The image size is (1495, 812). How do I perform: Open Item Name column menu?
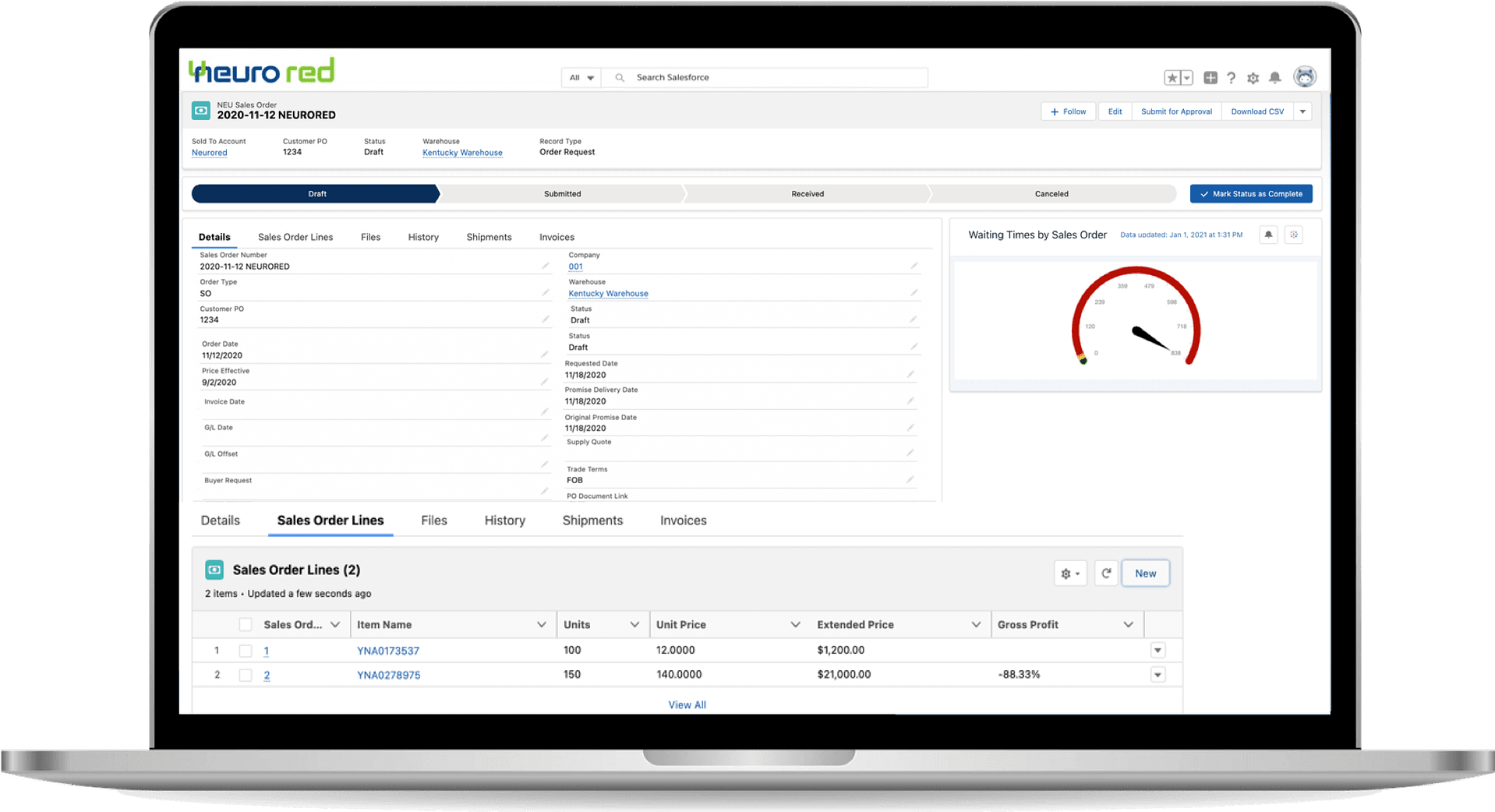(x=542, y=625)
